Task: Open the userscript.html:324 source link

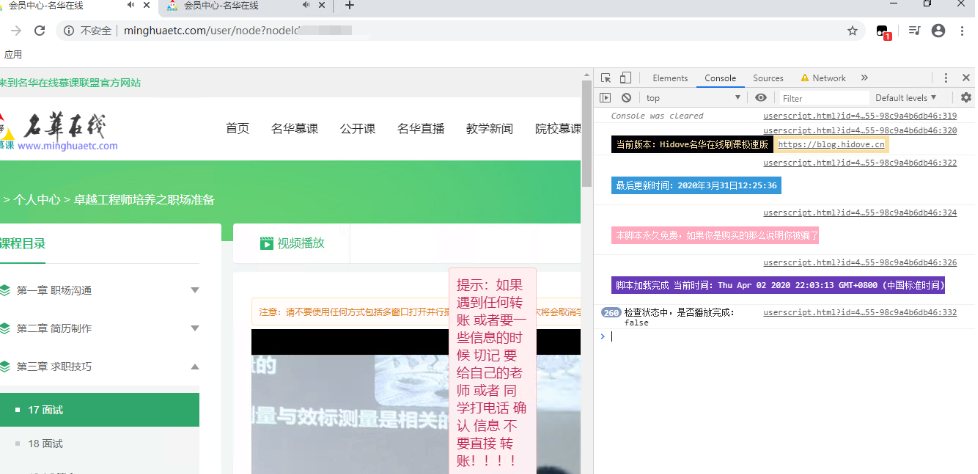Action: click(x=859, y=213)
